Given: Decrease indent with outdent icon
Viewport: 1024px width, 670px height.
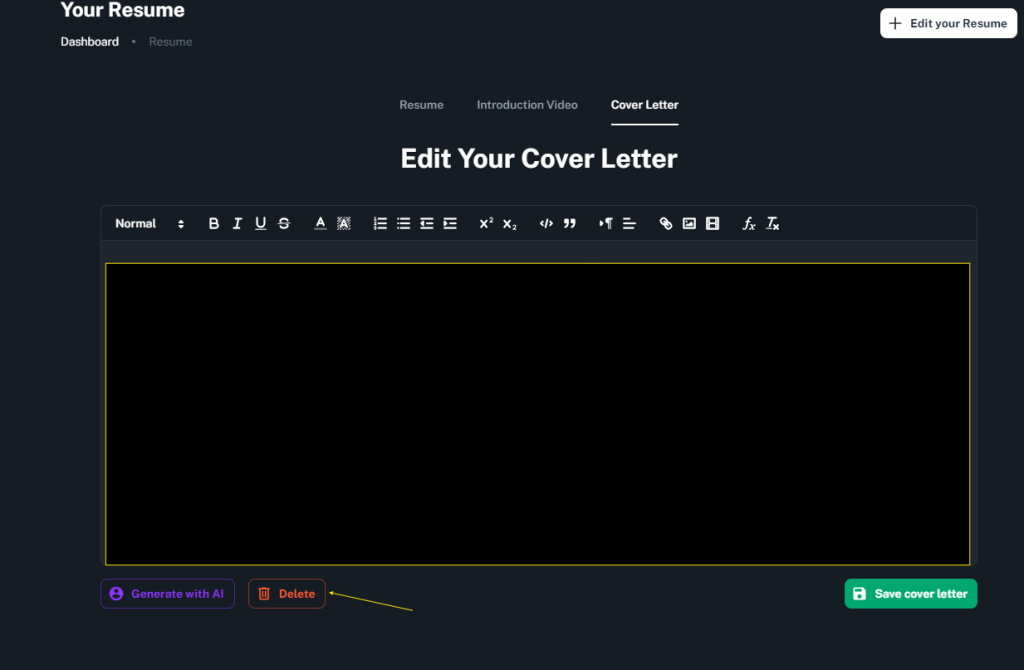Looking at the screenshot, I should click(x=426, y=223).
